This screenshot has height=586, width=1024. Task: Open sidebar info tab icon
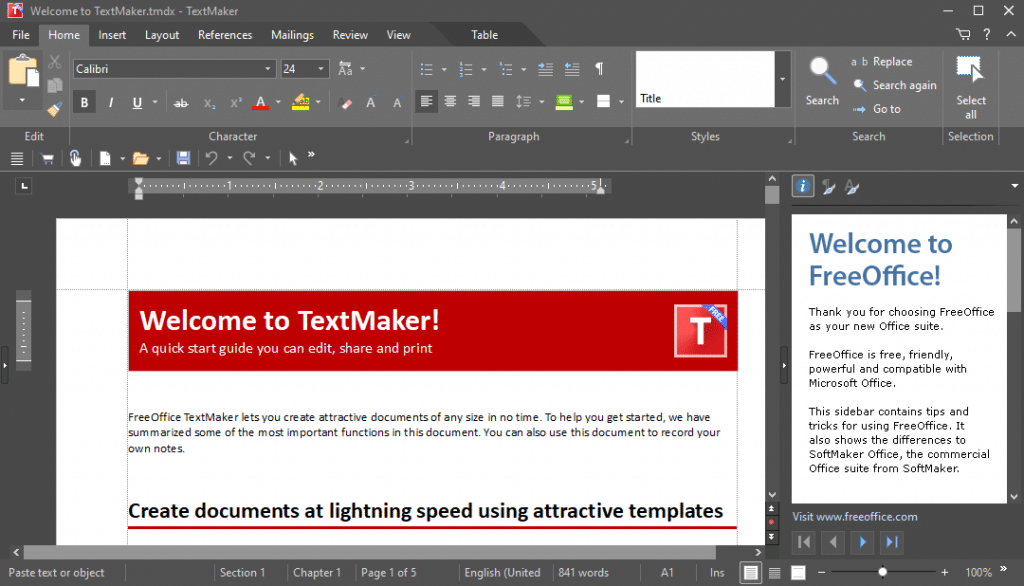803,186
